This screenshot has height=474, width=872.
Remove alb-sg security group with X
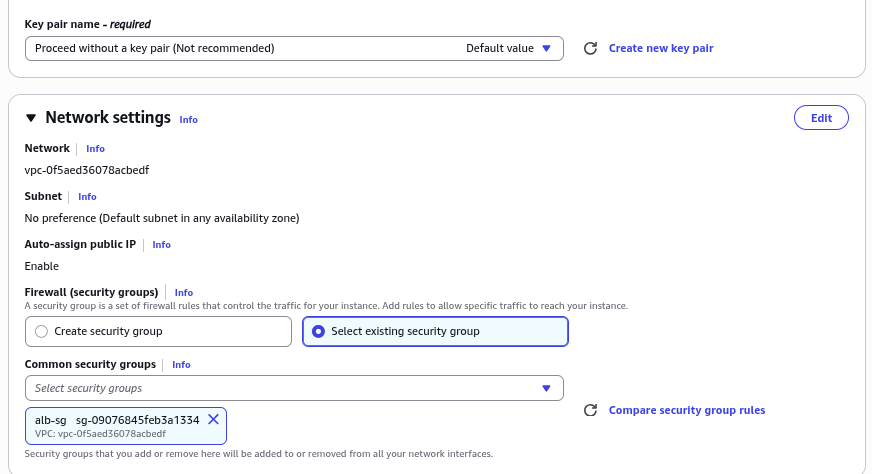click(x=214, y=419)
